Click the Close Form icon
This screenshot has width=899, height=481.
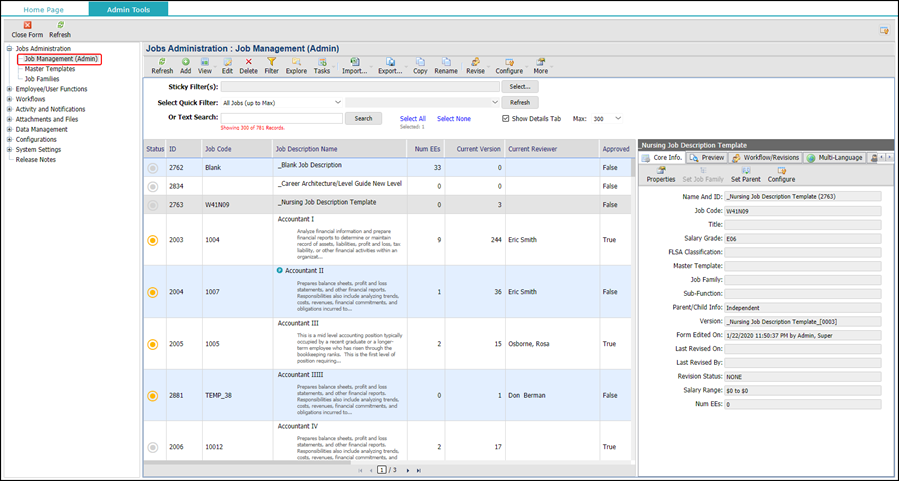27,25
